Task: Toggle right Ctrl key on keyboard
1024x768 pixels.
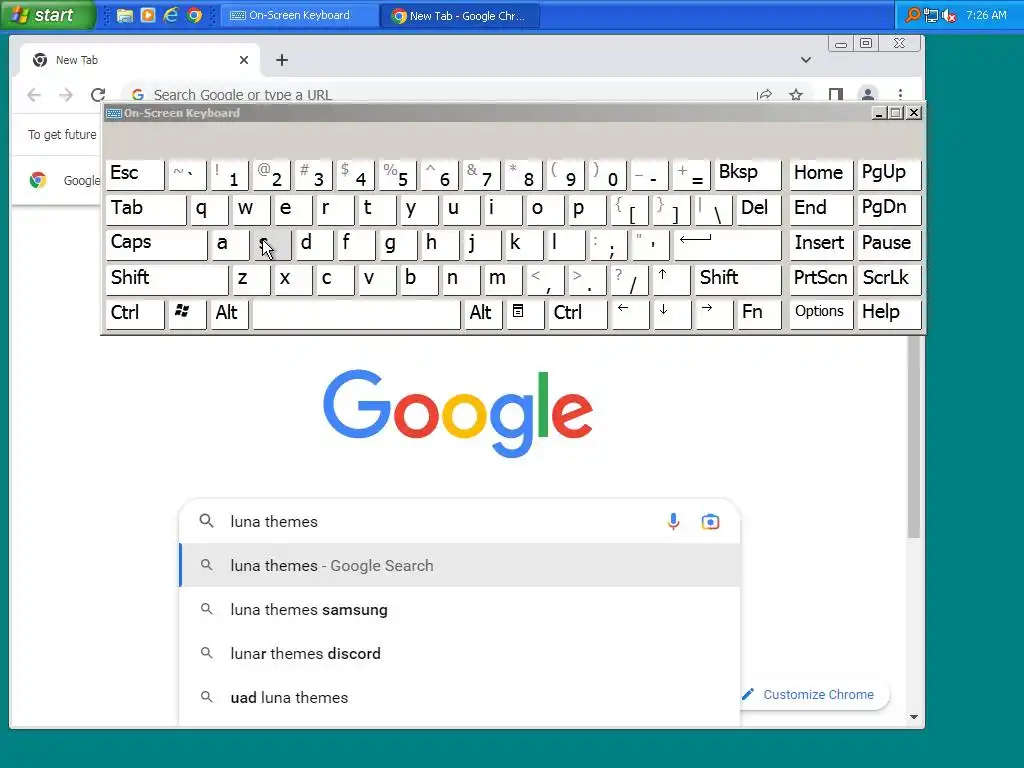Action: (577, 314)
